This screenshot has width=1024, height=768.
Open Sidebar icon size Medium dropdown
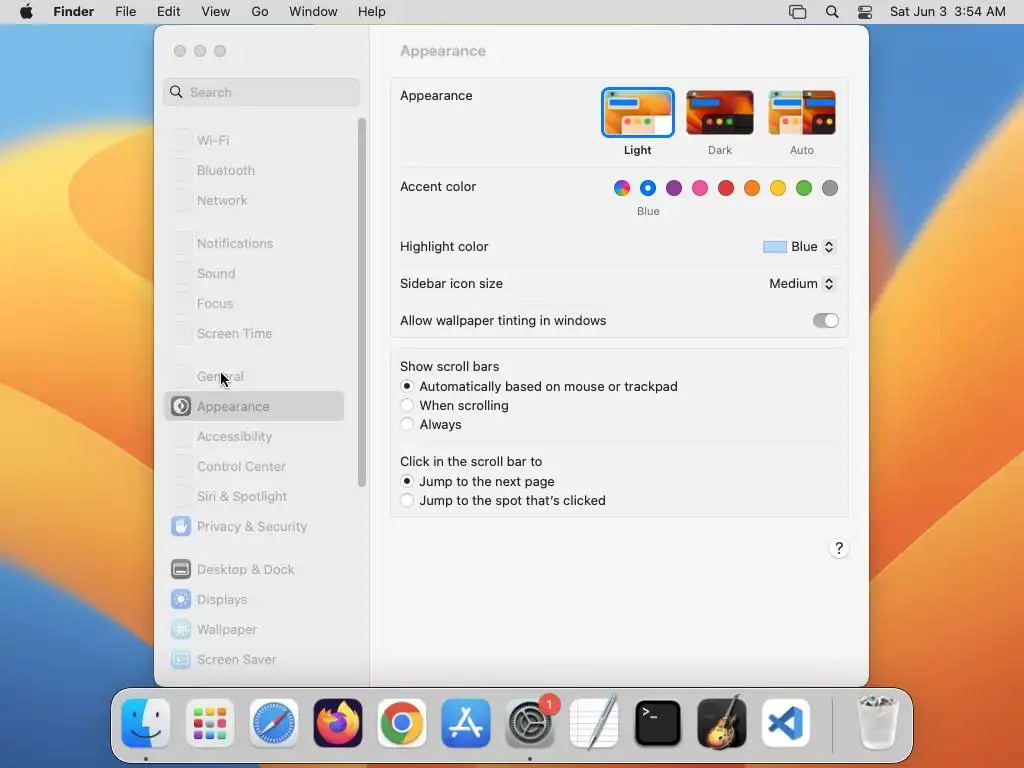pos(802,283)
